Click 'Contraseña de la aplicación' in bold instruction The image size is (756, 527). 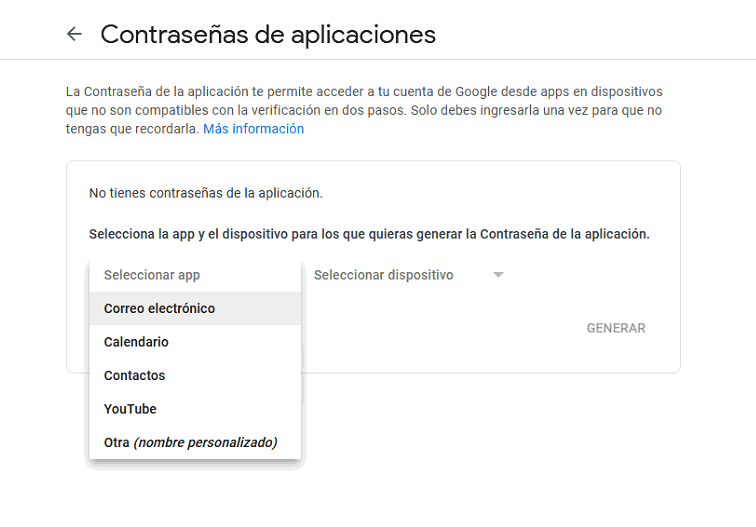(x=563, y=234)
